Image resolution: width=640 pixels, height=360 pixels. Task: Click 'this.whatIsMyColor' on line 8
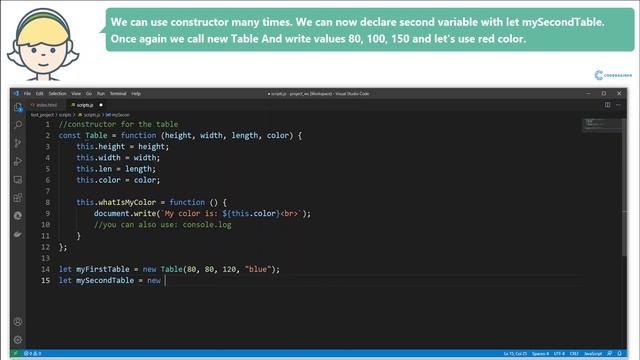(x=116, y=202)
